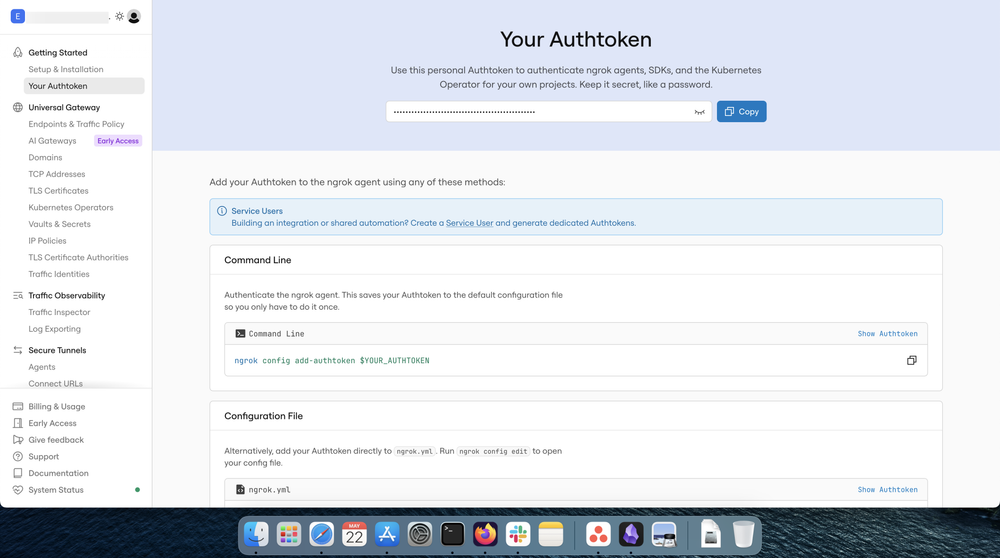Navigate to Domains
Image resolution: width=1000 pixels, height=558 pixels.
click(45, 158)
